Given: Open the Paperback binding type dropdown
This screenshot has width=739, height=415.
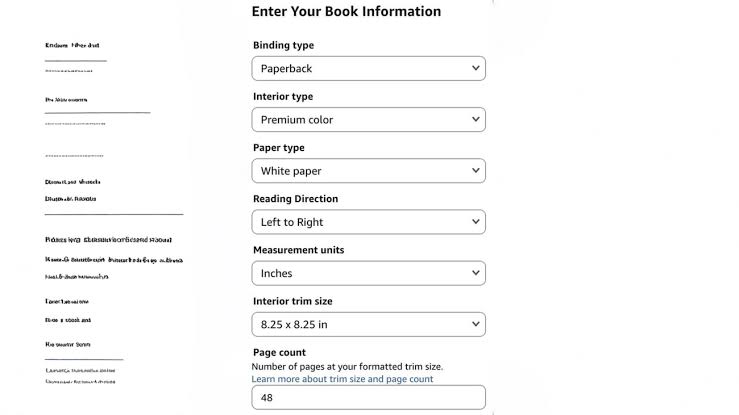Looking at the screenshot, I should (x=369, y=68).
